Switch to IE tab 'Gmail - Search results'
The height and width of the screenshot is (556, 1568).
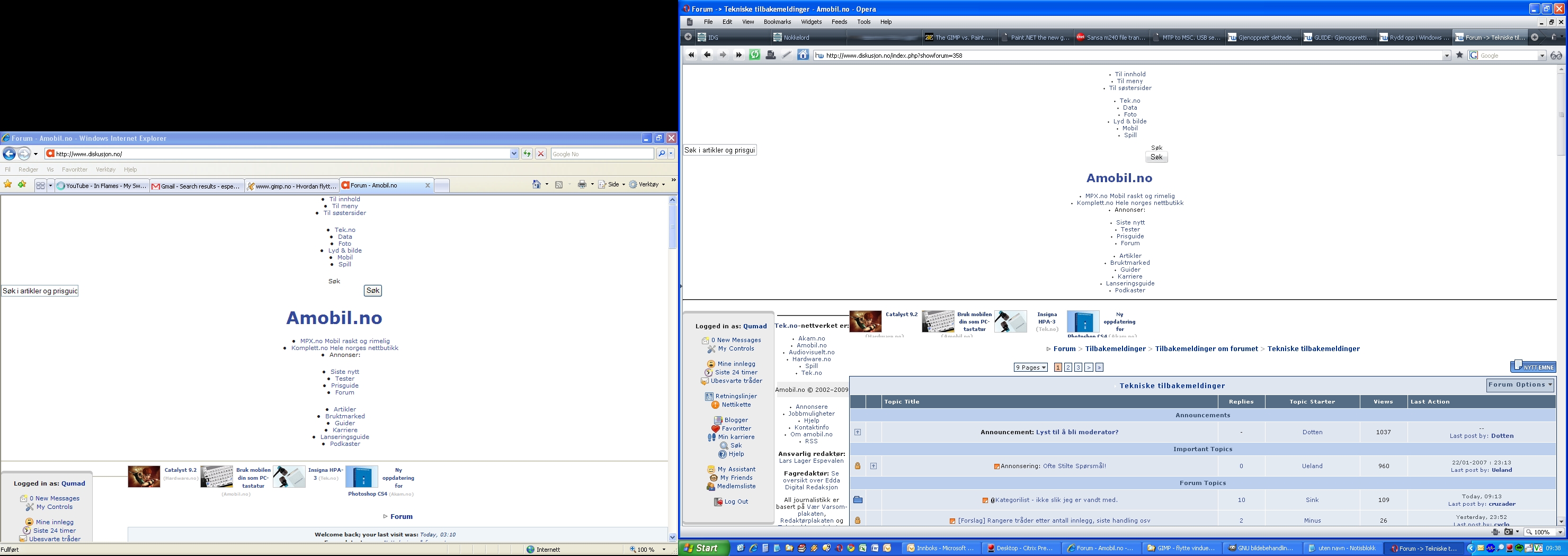click(x=197, y=185)
